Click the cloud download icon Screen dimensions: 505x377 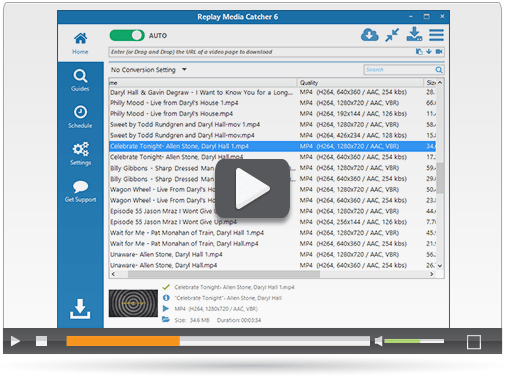pyautogui.click(x=370, y=35)
